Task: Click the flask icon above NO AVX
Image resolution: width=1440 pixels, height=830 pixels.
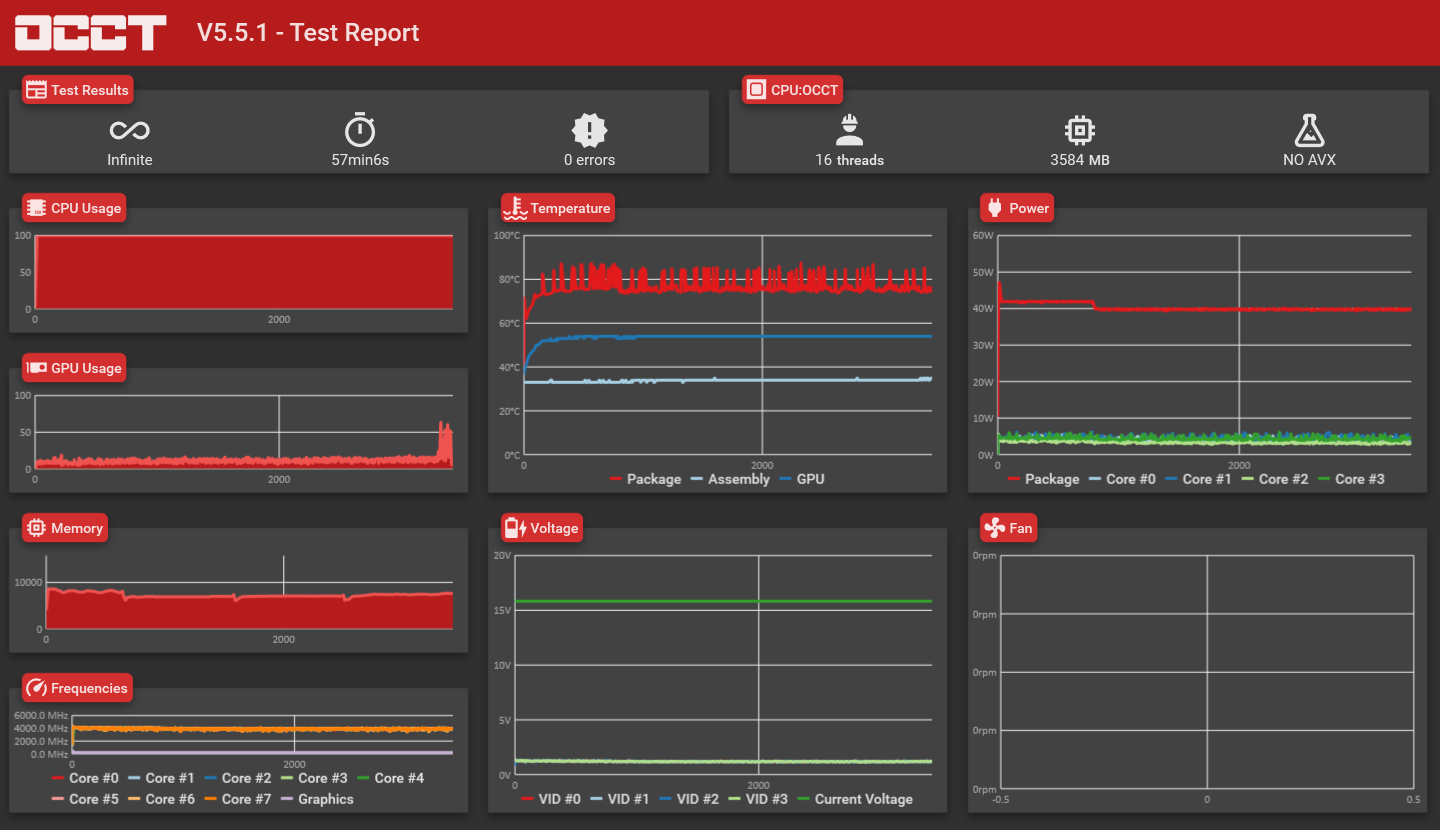Action: tap(1309, 130)
